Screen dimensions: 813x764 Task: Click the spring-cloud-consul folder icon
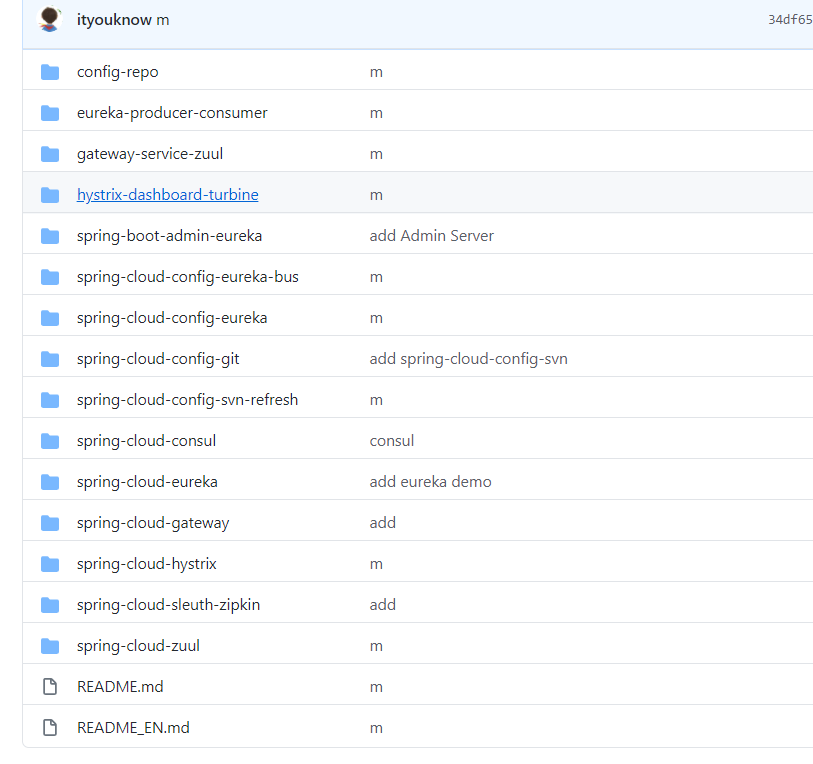(50, 441)
